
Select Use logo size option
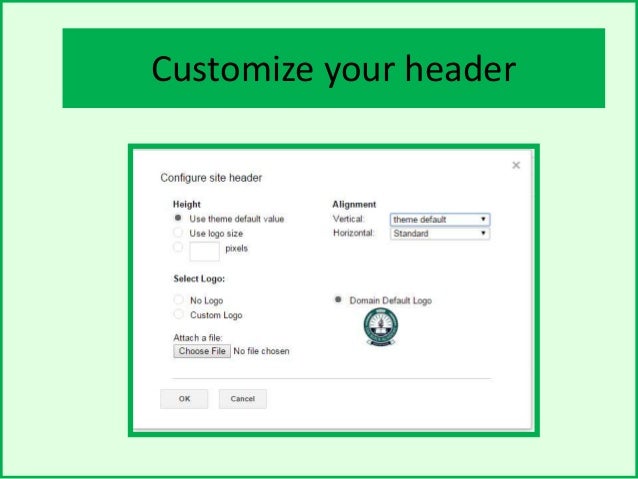pos(178,232)
